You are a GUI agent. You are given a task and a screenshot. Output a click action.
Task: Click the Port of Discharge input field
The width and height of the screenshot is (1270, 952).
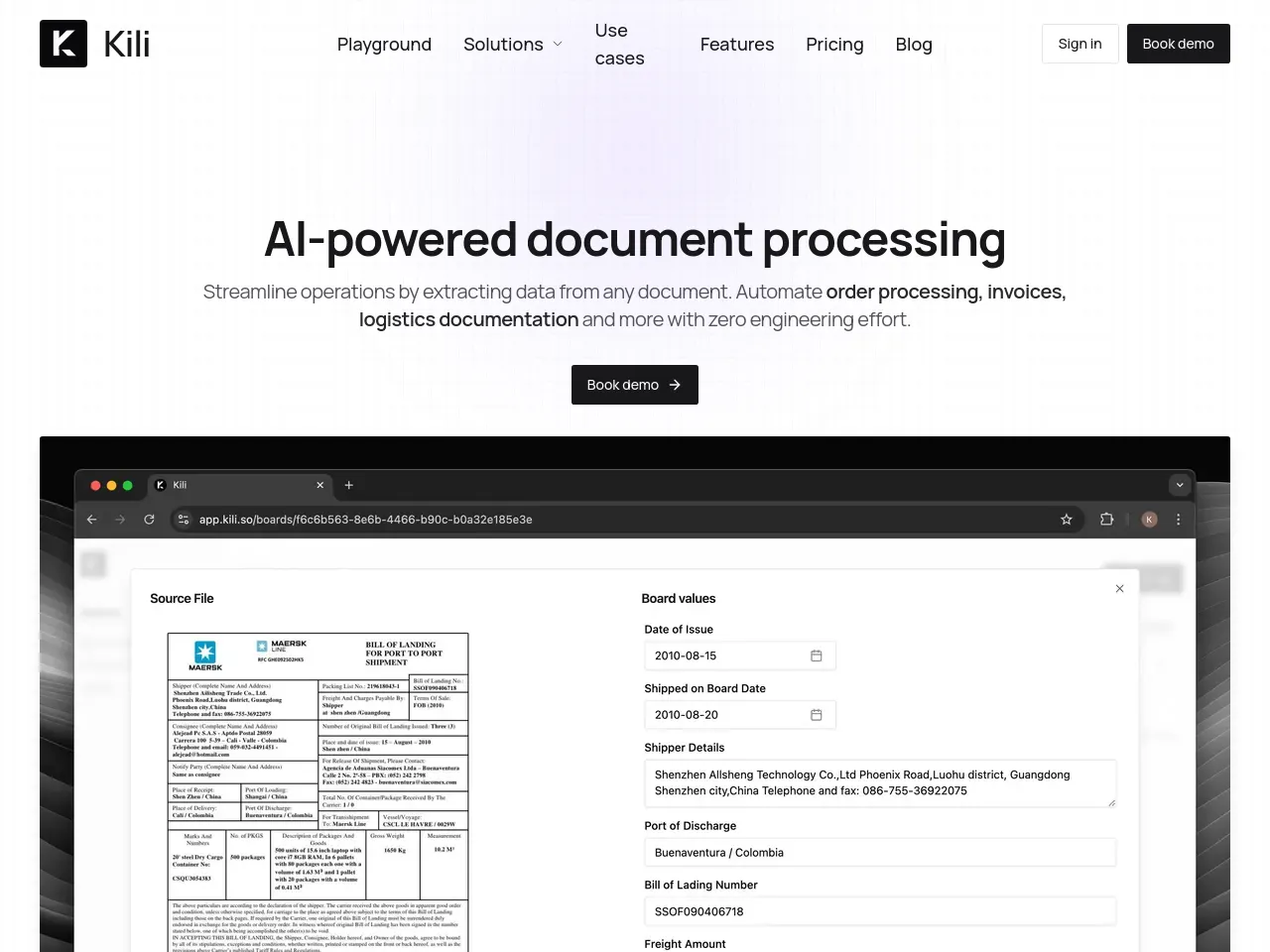(x=879, y=853)
